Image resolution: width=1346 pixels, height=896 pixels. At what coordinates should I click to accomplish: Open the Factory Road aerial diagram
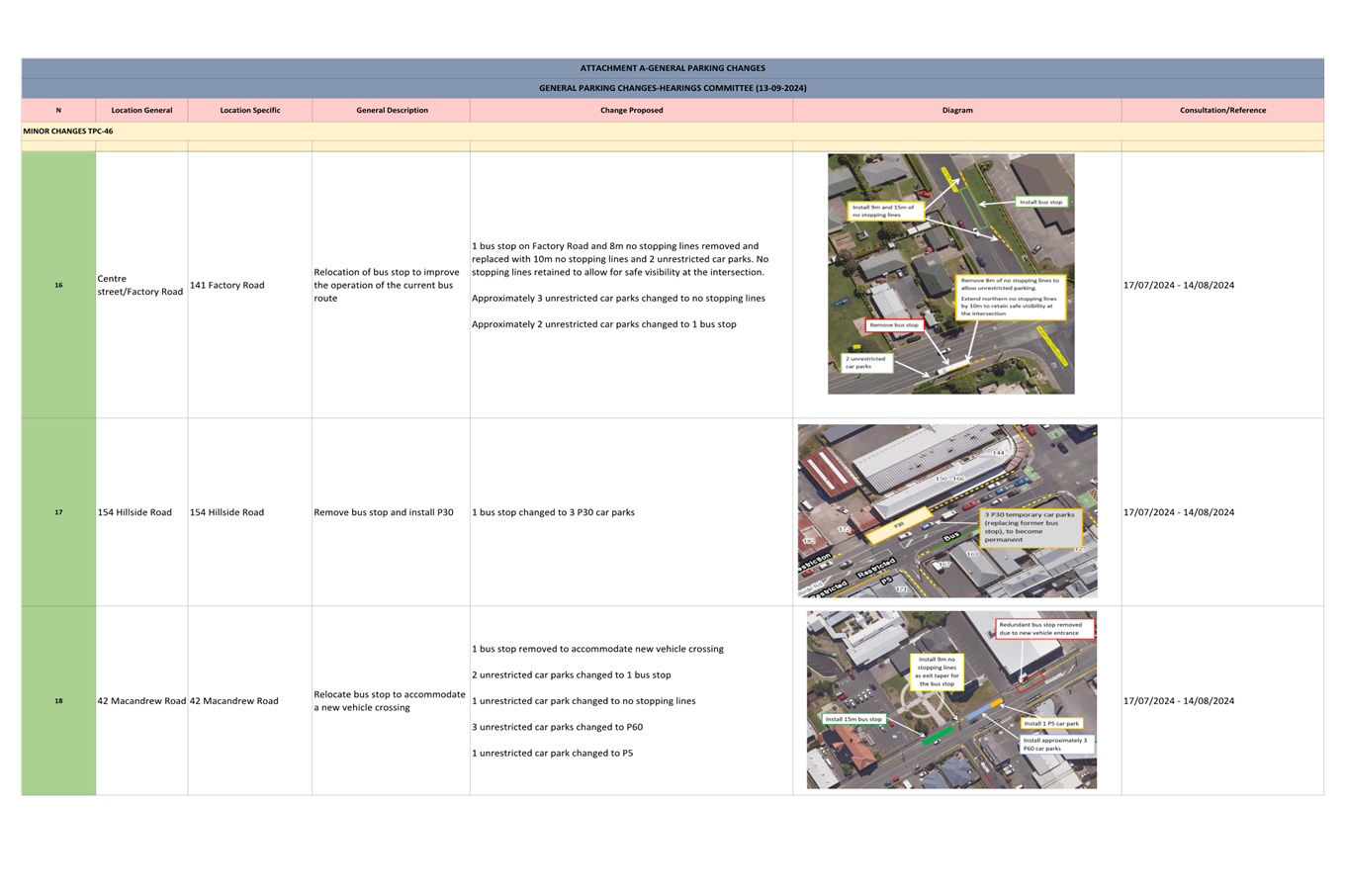pyautogui.click(x=951, y=274)
